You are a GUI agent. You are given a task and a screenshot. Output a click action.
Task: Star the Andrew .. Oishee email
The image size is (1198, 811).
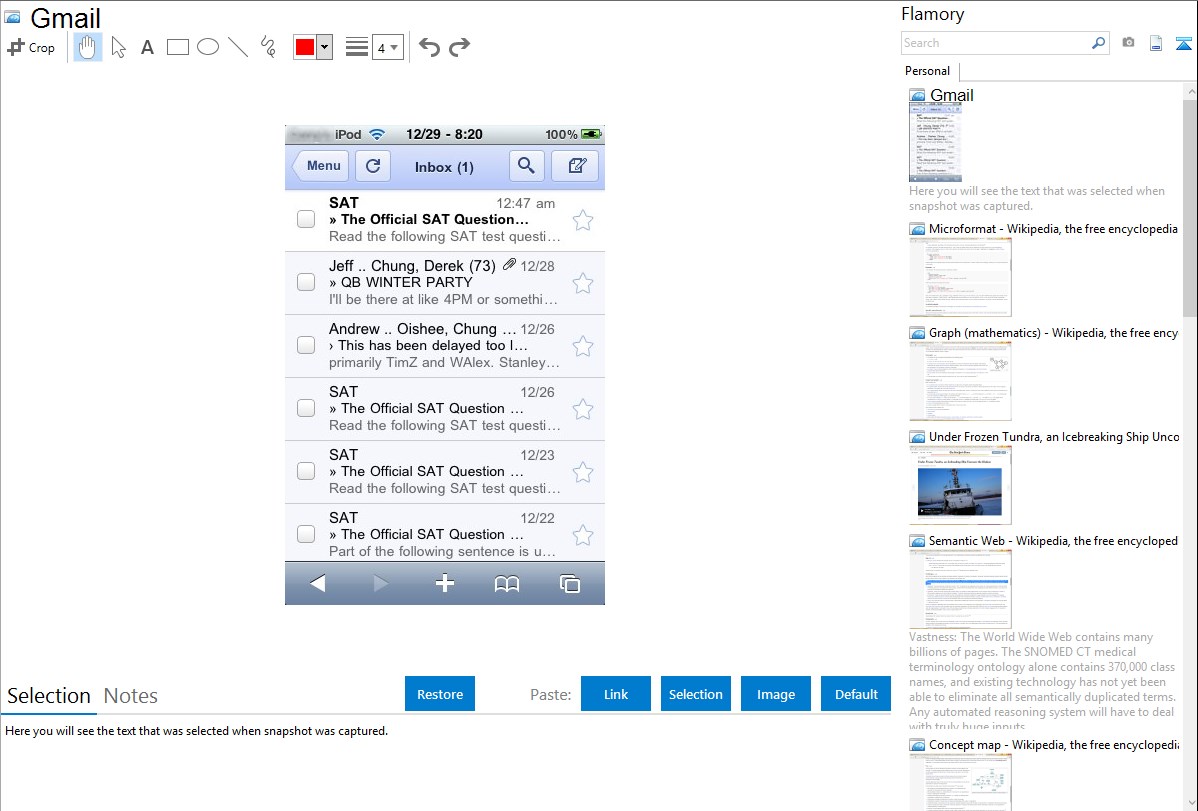pyautogui.click(x=583, y=346)
